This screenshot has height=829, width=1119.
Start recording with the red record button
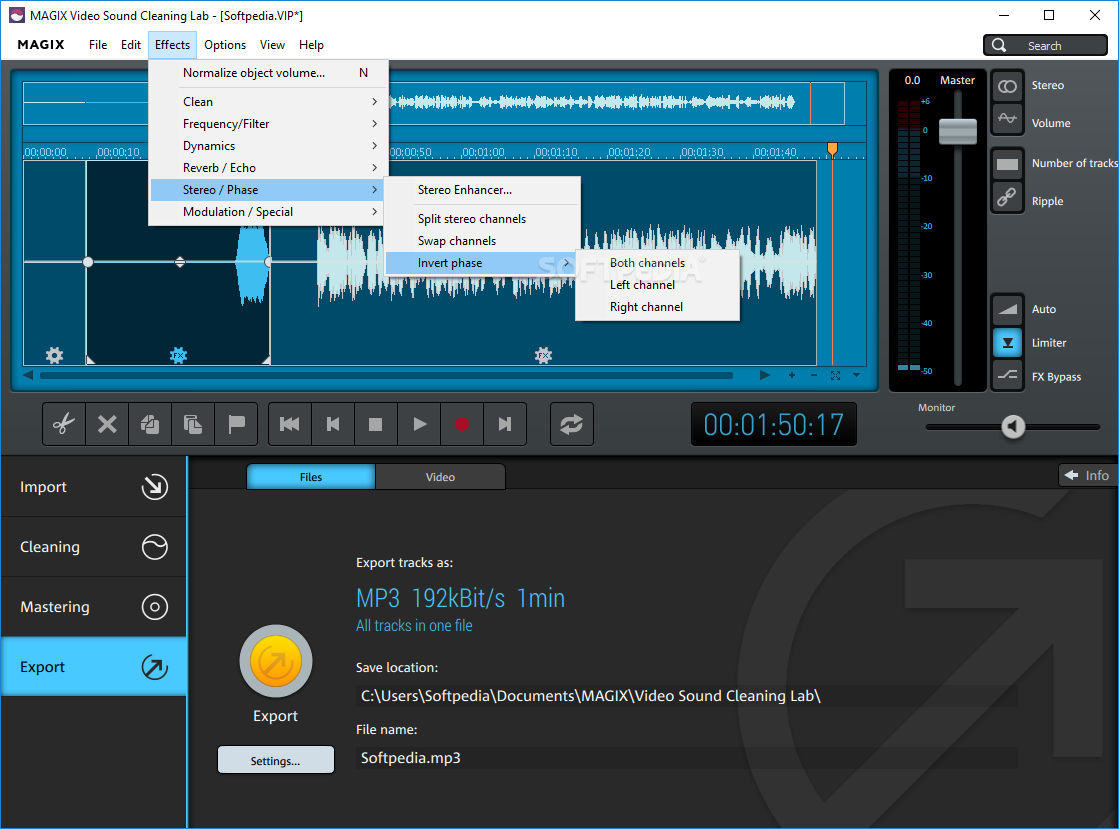(462, 424)
